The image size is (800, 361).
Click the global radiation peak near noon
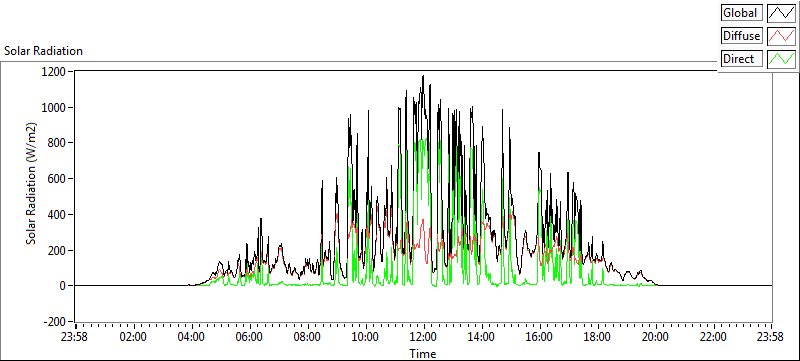(423, 76)
